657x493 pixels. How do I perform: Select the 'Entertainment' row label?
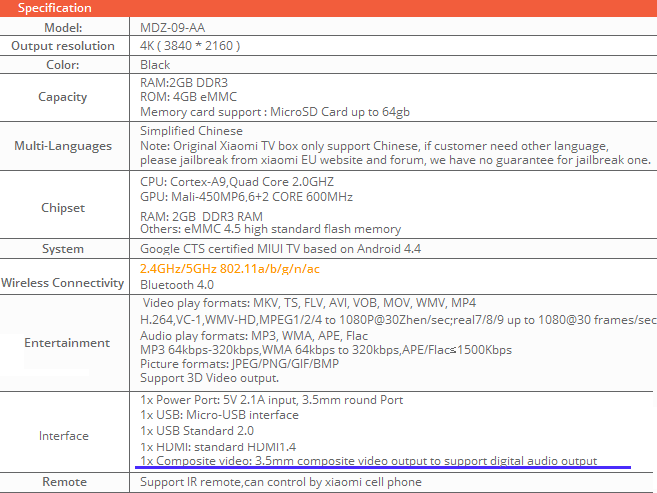click(x=67, y=343)
